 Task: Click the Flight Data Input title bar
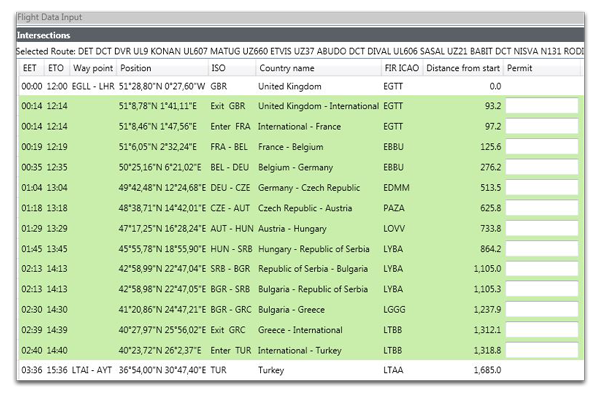click(x=300, y=18)
